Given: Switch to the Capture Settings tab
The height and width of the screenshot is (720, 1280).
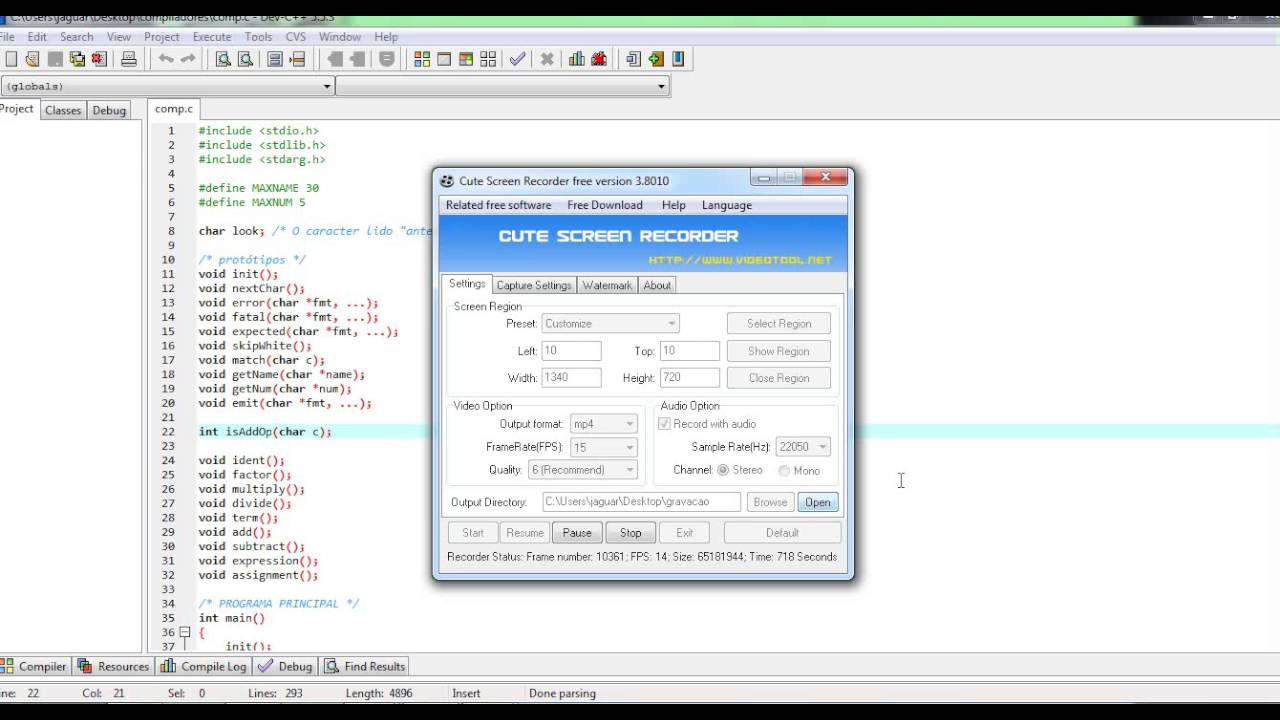Looking at the screenshot, I should 534,285.
